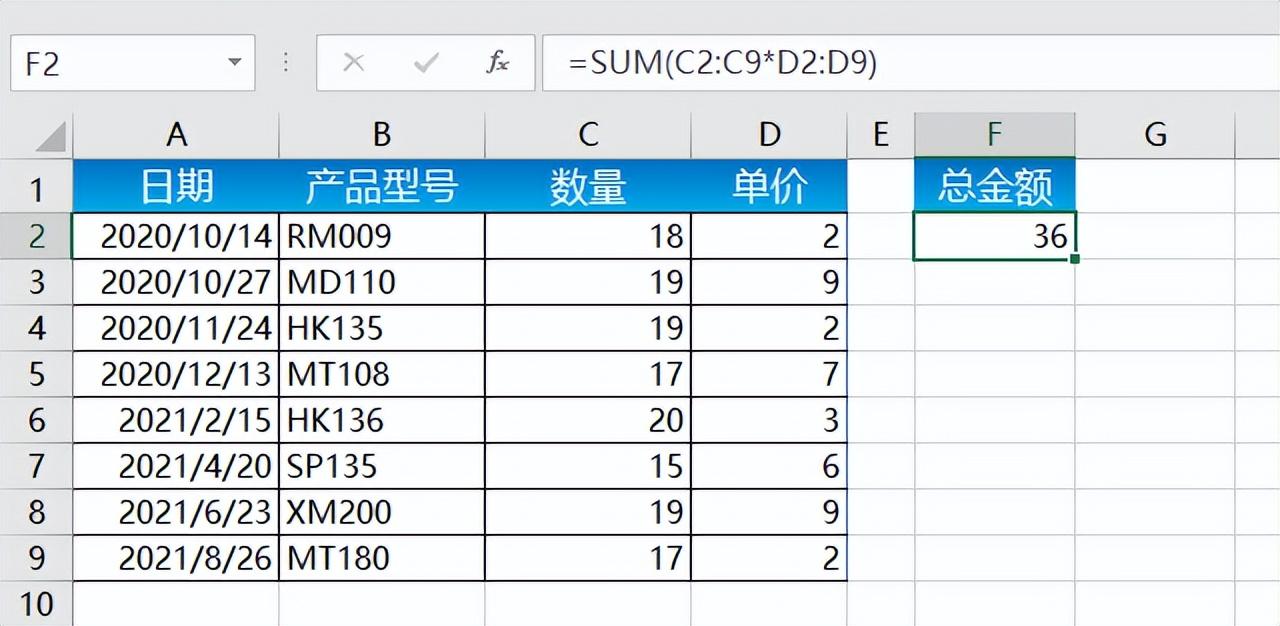Open Insert Function fx dialog
The height and width of the screenshot is (626, 1280).
[497, 63]
